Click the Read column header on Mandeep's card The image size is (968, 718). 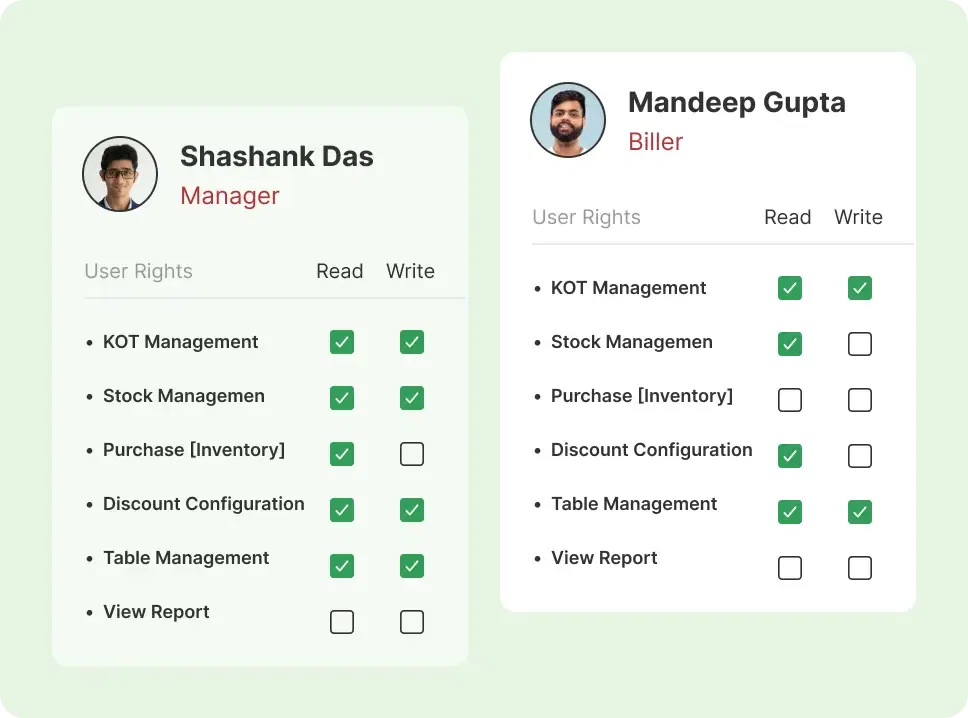click(787, 217)
